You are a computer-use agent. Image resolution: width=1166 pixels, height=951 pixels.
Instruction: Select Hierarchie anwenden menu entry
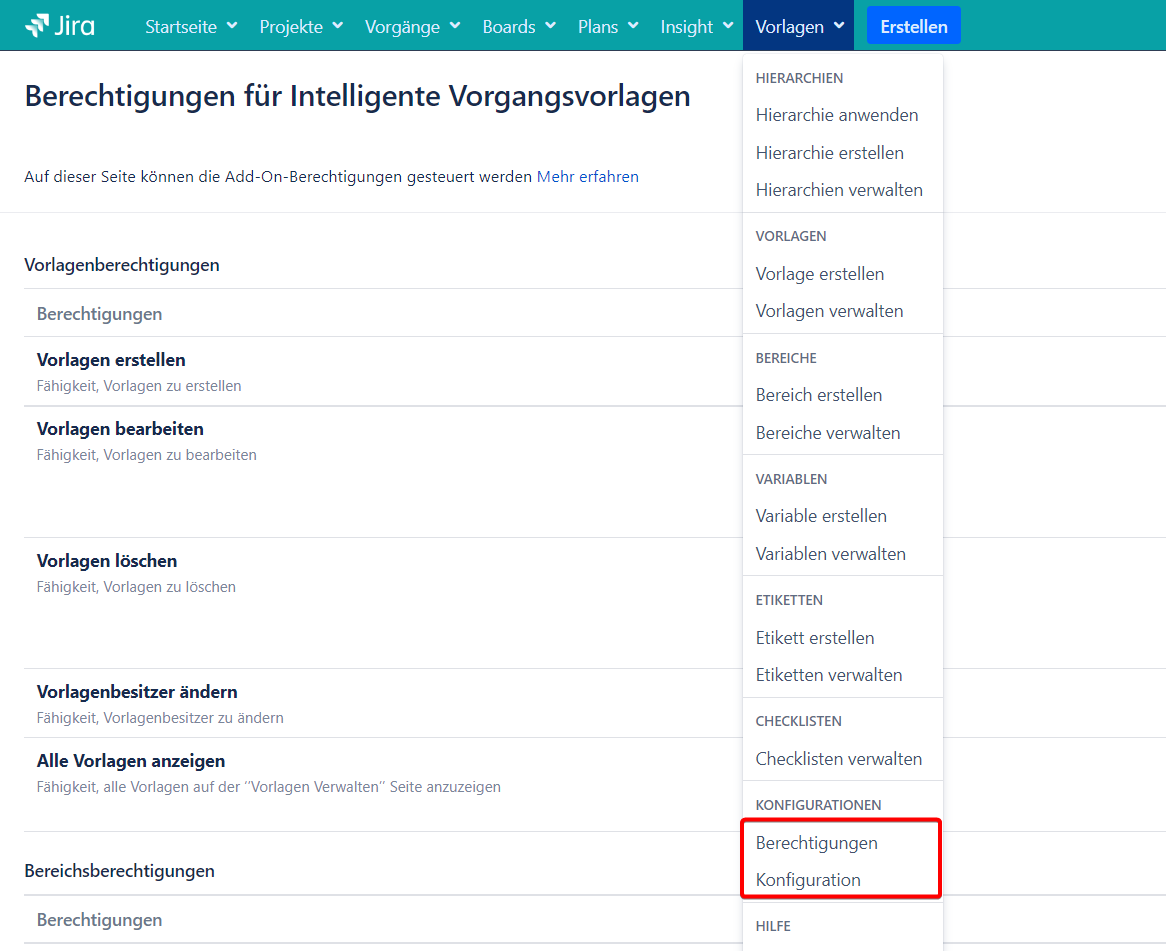click(x=836, y=115)
